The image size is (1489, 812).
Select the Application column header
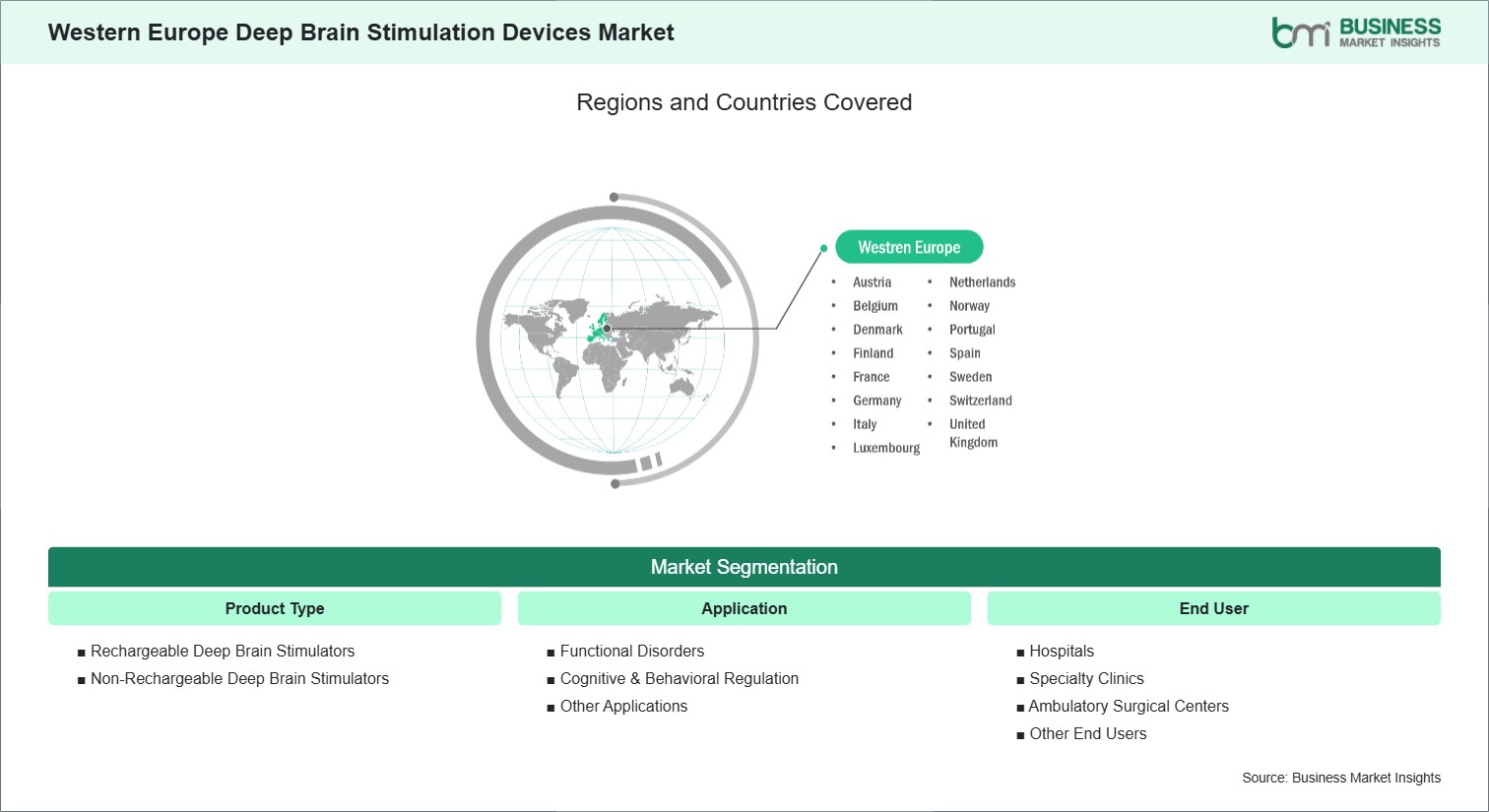coord(744,608)
